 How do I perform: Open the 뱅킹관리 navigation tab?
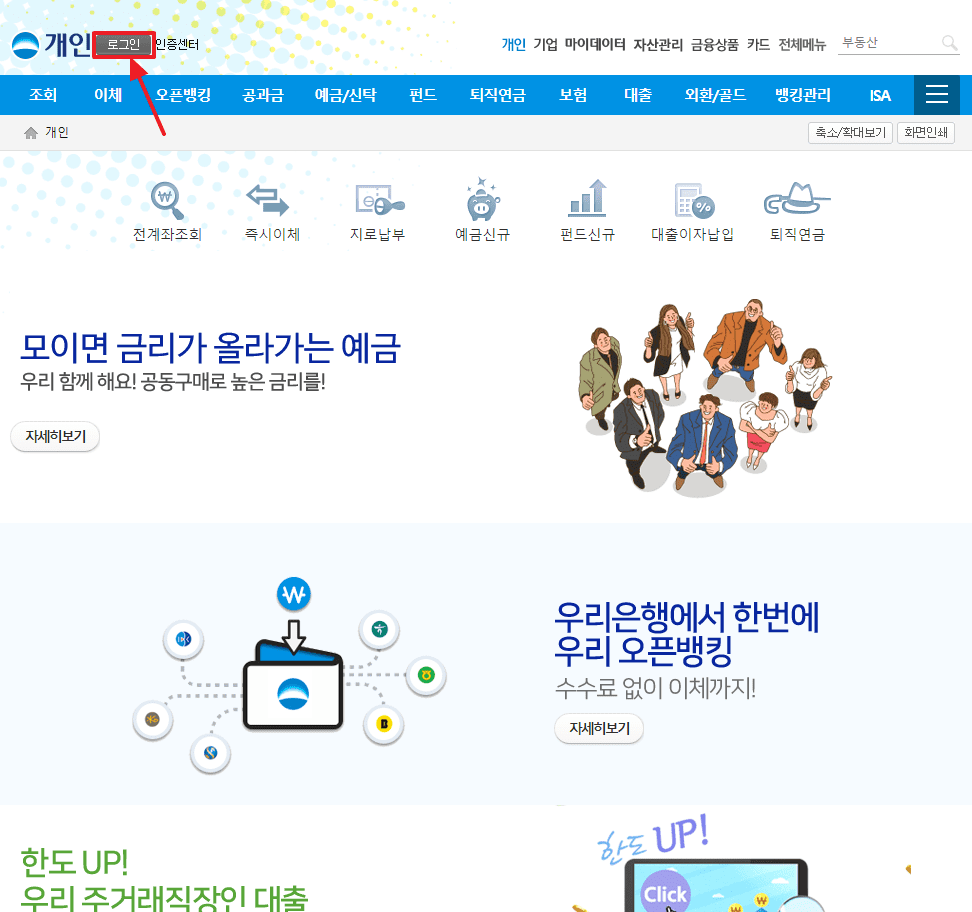[803, 95]
